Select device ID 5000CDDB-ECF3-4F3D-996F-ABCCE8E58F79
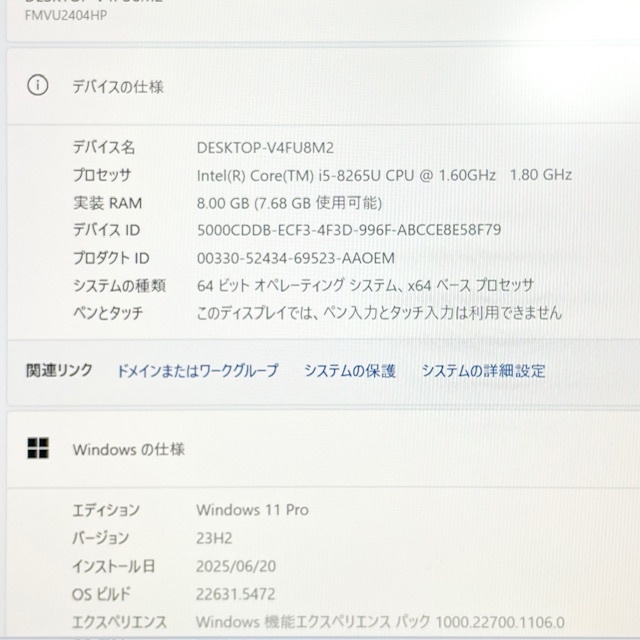The image size is (640, 640). coord(349,230)
